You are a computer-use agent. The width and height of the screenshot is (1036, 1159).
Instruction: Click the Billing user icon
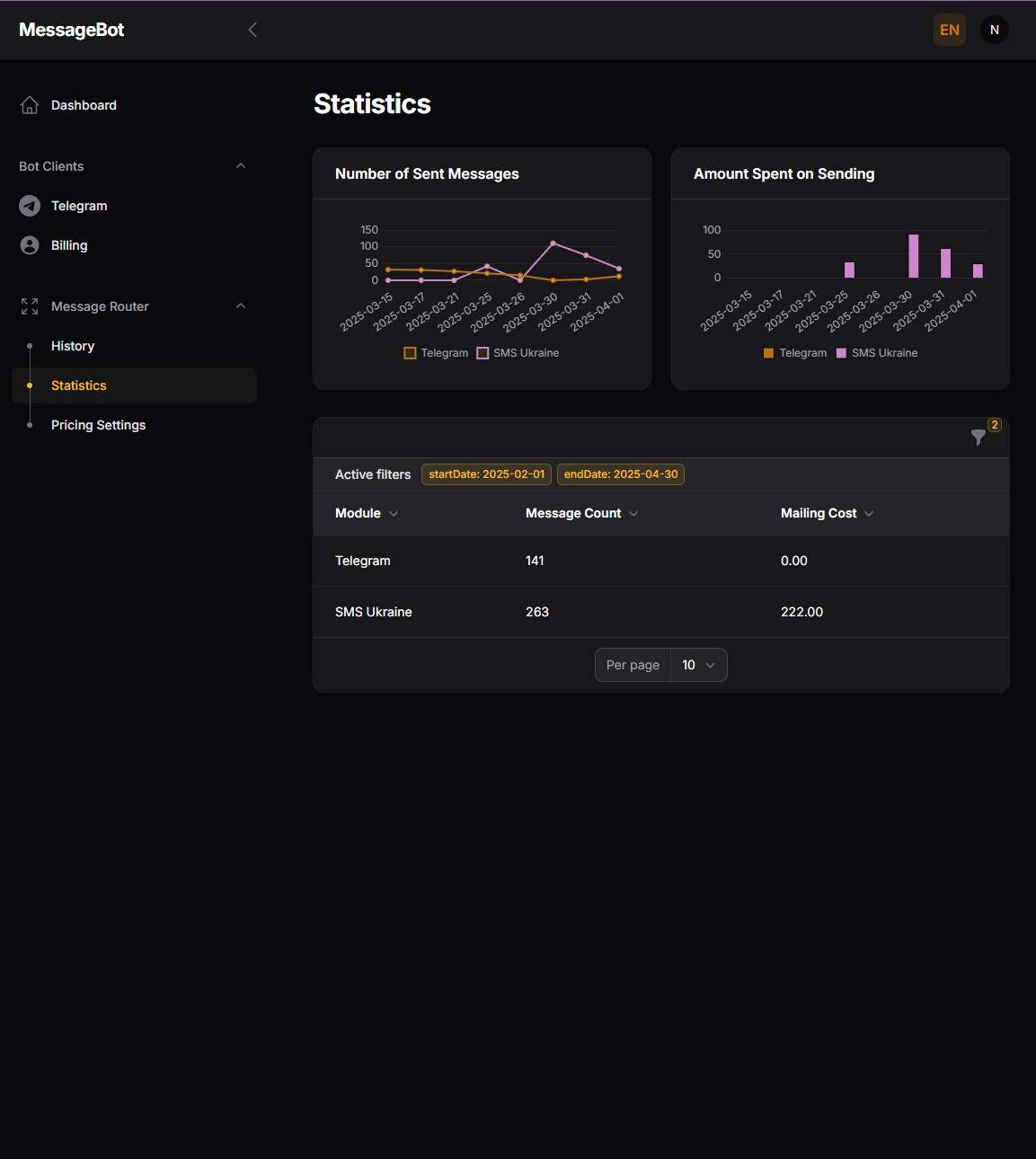(x=30, y=245)
